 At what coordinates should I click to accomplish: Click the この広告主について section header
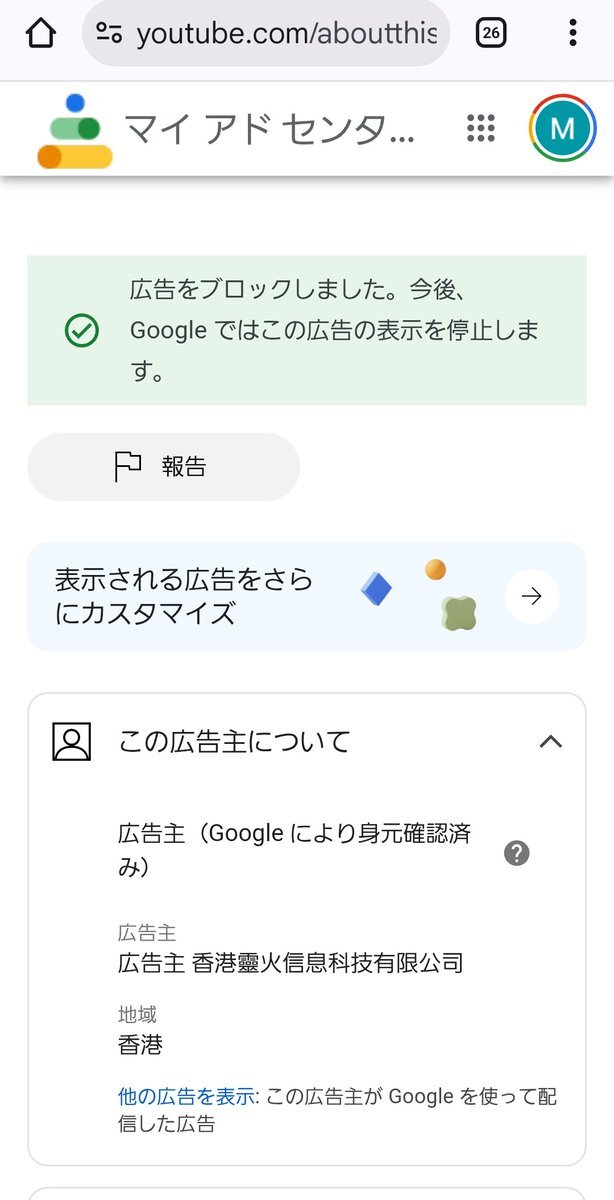pos(307,742)
